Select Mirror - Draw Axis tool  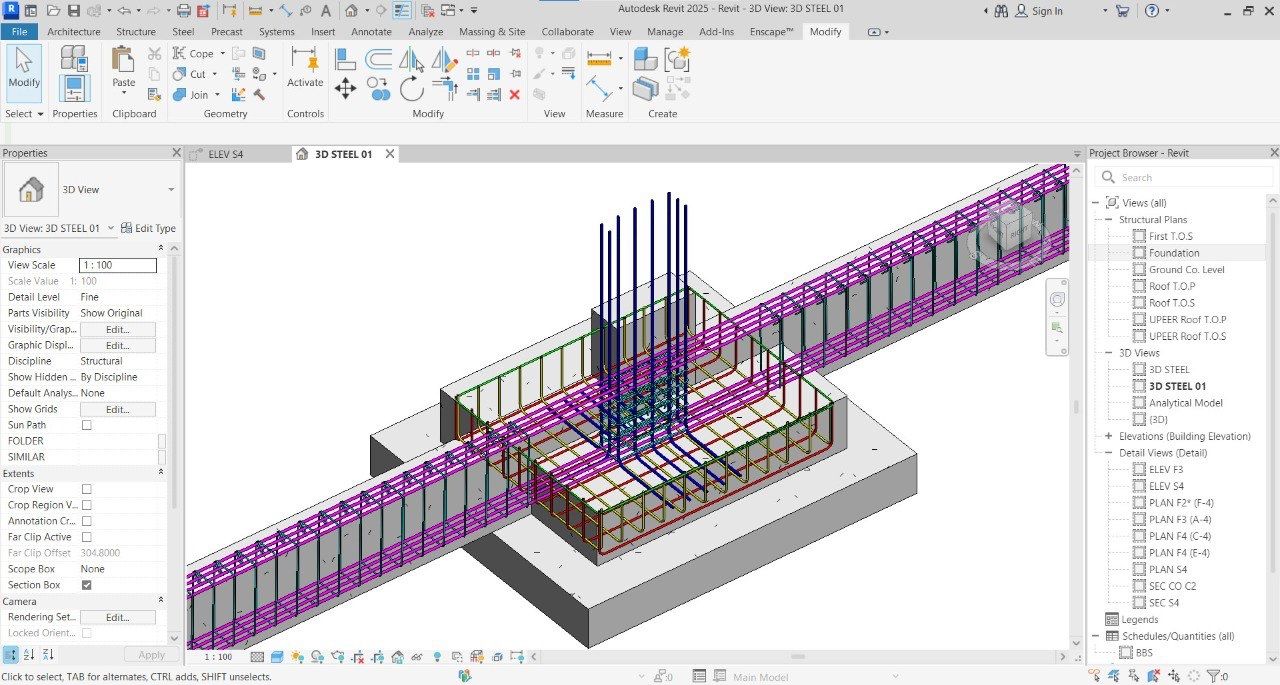(445, 60)
